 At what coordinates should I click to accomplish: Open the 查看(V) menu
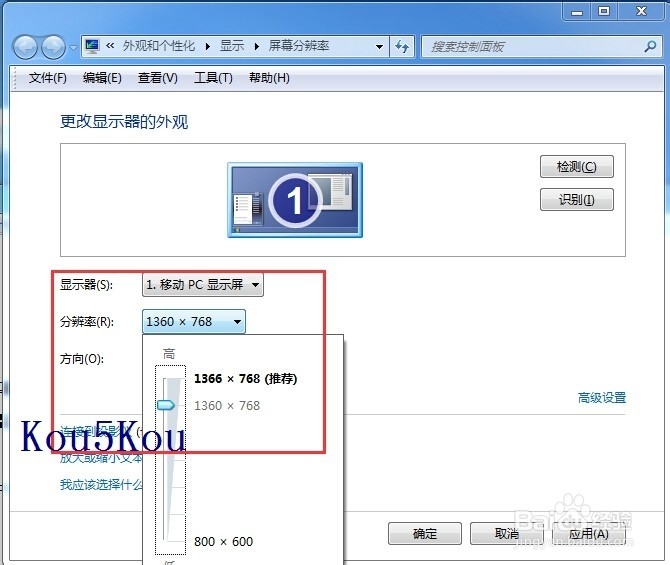(x=158, y=78)
